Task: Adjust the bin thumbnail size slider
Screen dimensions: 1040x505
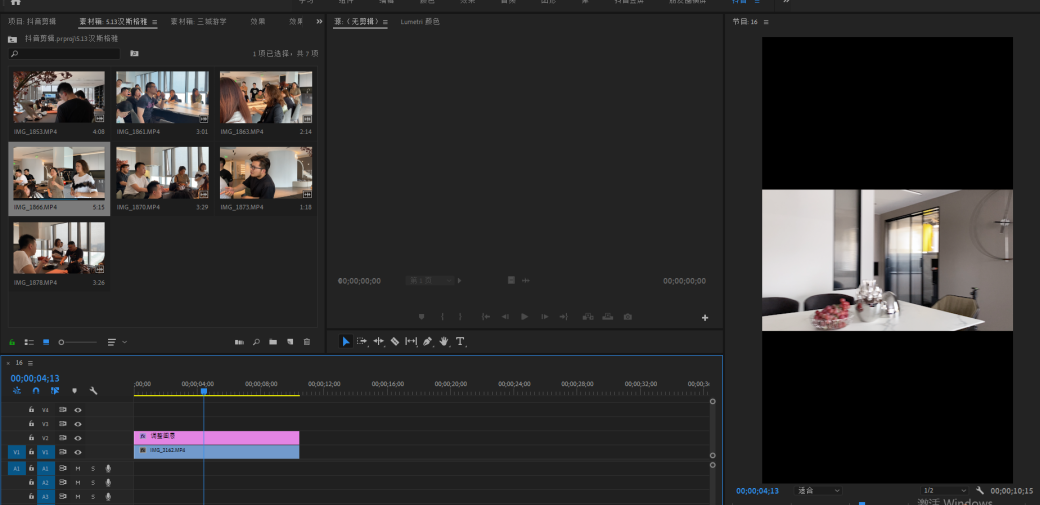Action: [x=77, y=342]
